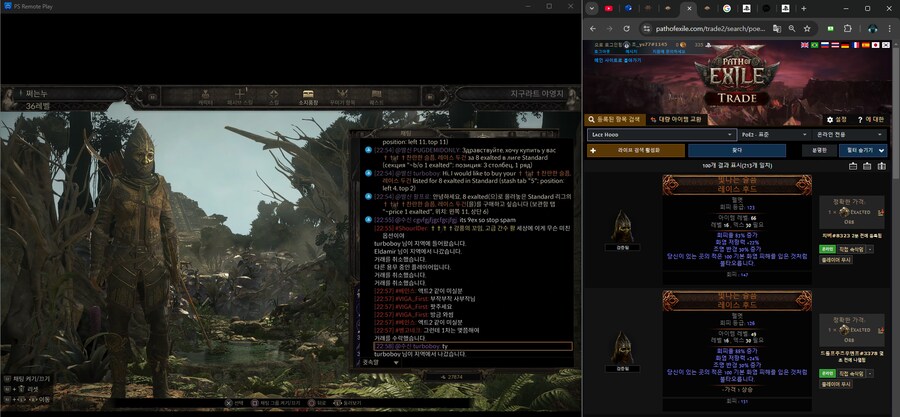Viewport: 900px width, 417px height.
Task: Click the Path of Exile Trade logo
Action: point(738,77)
